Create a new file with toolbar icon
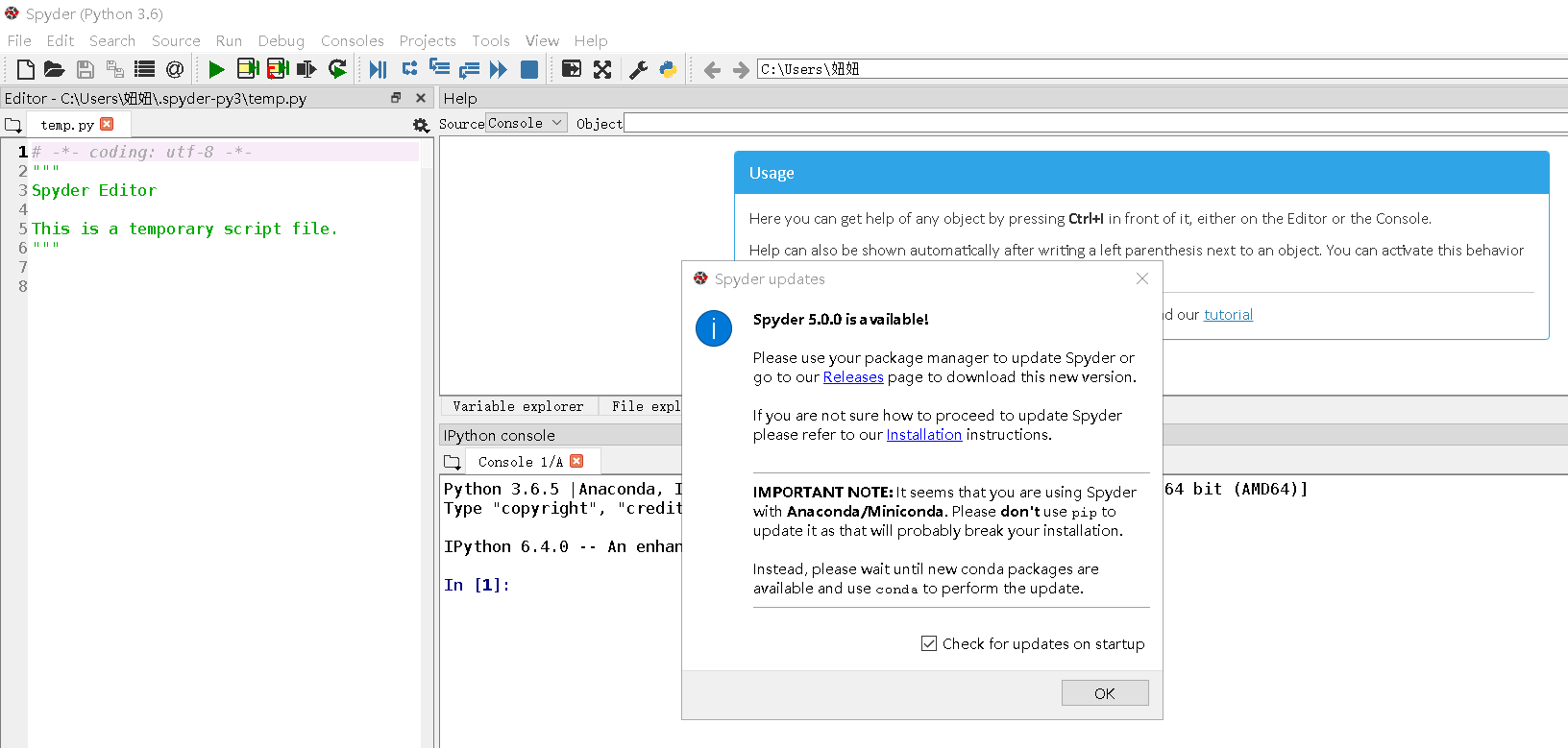1568x748 pixels. click(x=26, y=69)
